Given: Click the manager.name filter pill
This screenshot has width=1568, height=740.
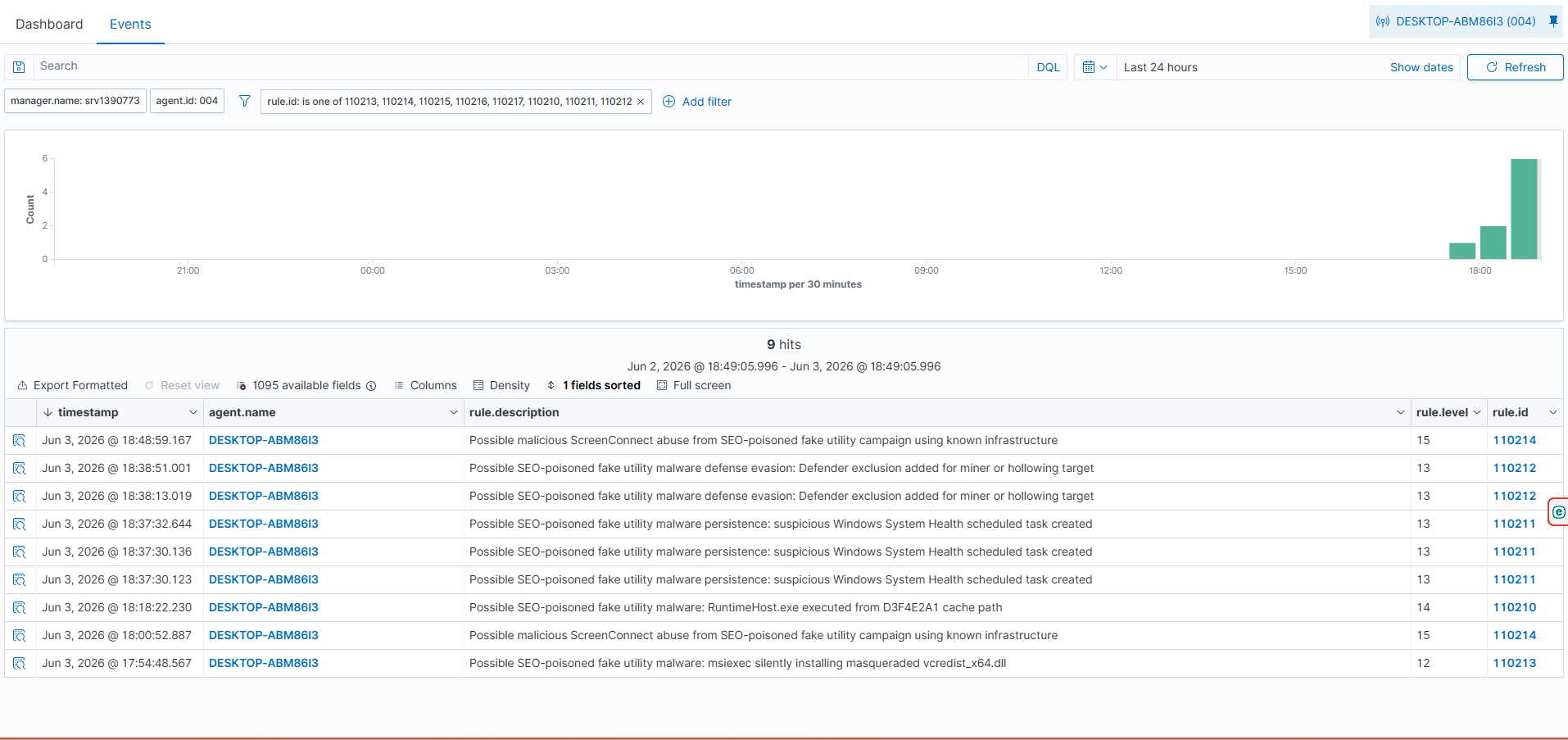Looking at the screenshot, I should point(75,101).
